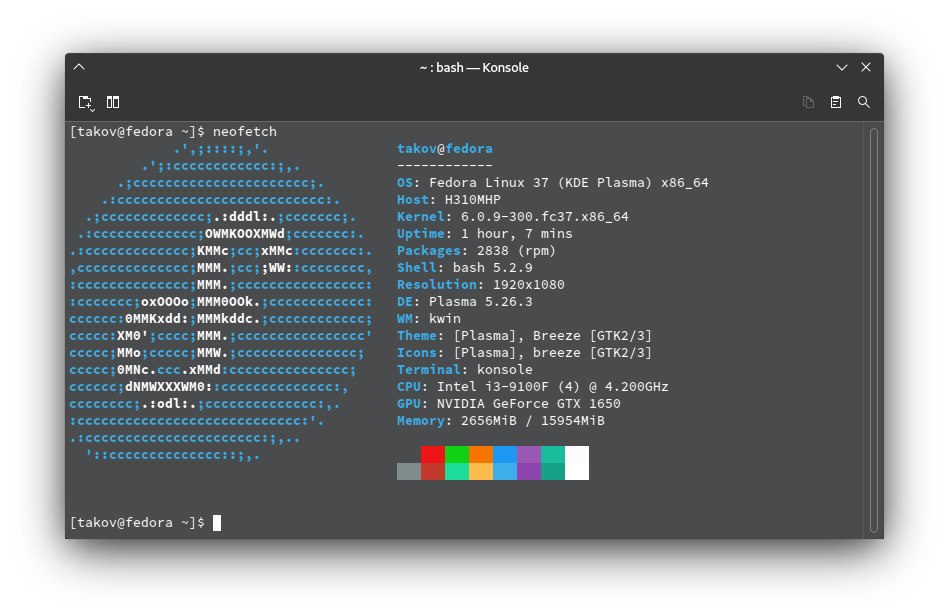The image size is (949, 616).
Task: Click the 'WM: kwin' line
Action: (429, 318)
